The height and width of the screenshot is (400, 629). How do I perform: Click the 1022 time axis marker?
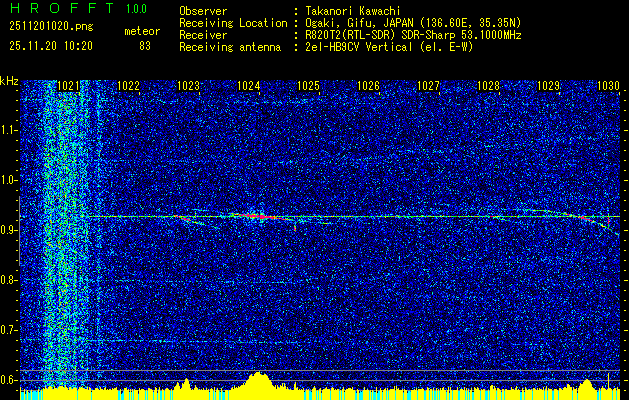(x=128, y=85)
